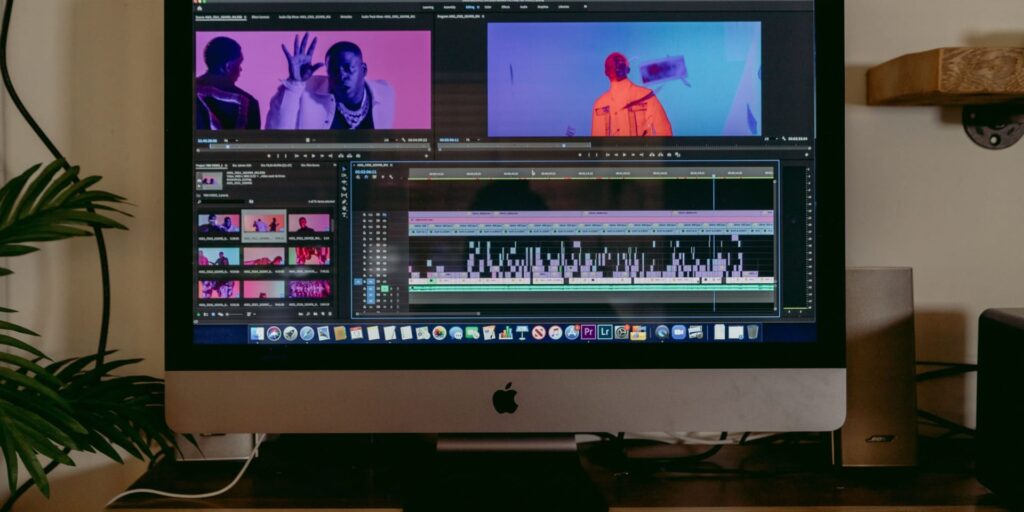
Task: Open Source monitor settings wrench
Action: (x=403, y=140)
